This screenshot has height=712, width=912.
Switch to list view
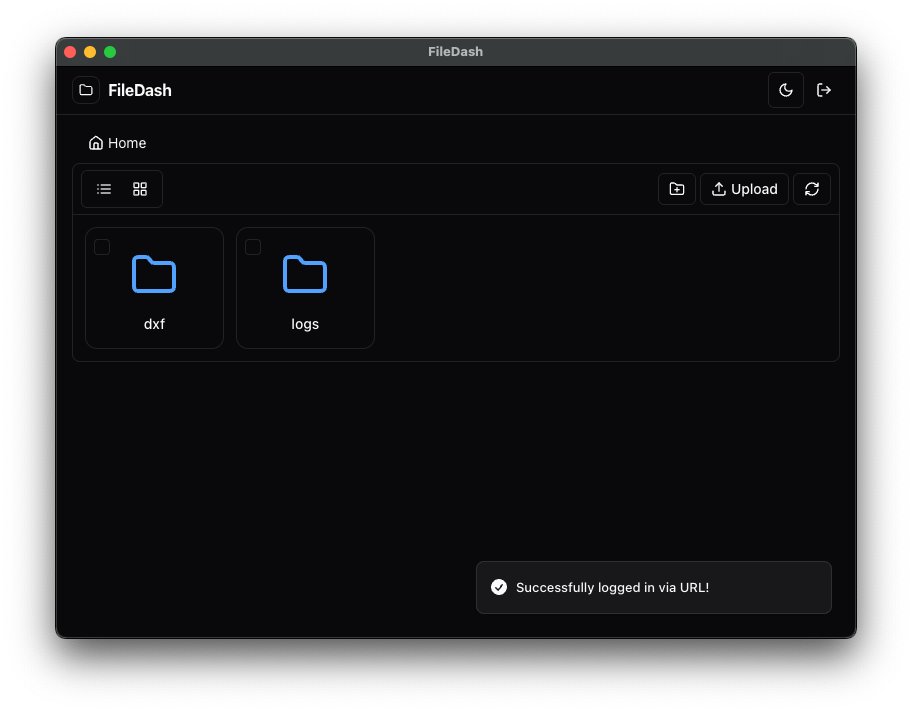click(x=103, y=188)
